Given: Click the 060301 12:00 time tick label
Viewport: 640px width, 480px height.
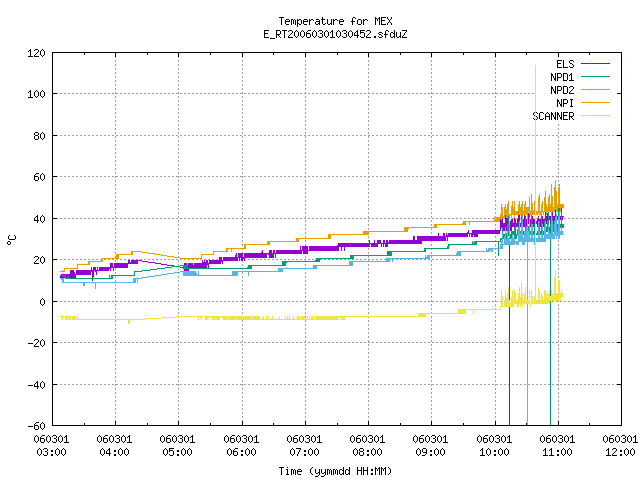Looking at the screenshot, I should [x=620, y=446].
